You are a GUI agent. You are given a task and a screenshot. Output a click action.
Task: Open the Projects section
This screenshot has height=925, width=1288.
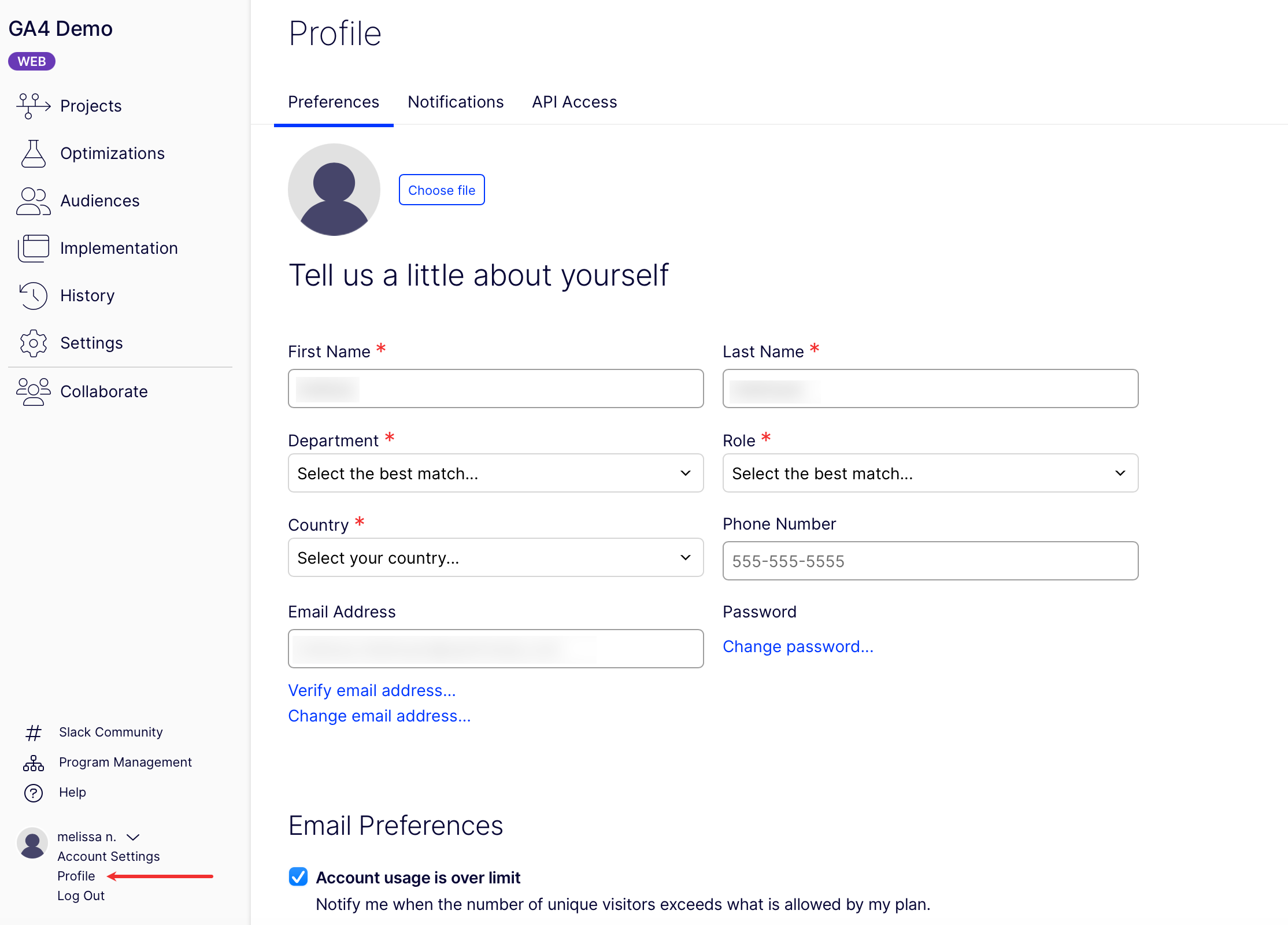click(90, 105)
